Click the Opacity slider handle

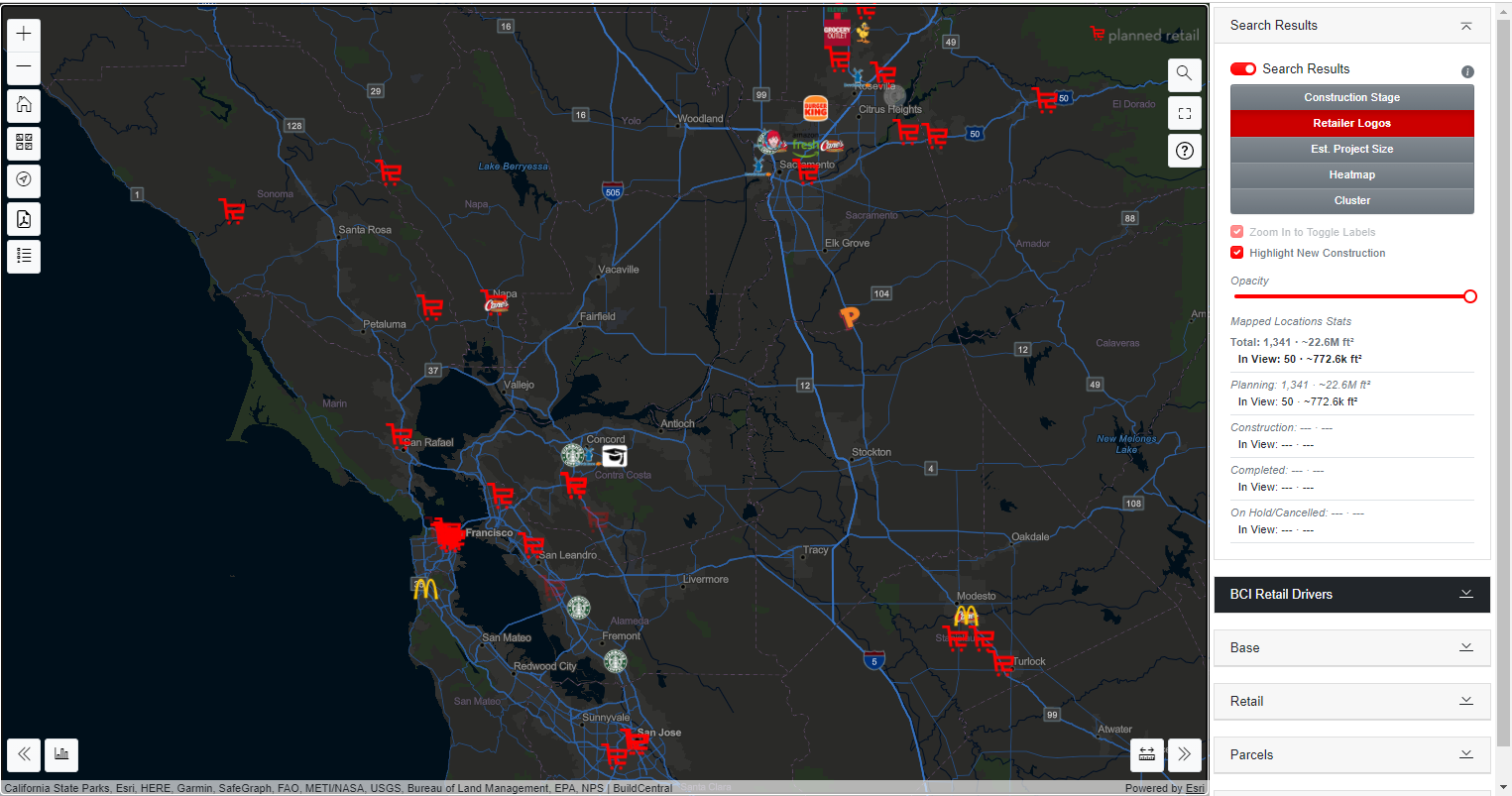tap(1470, 296)
